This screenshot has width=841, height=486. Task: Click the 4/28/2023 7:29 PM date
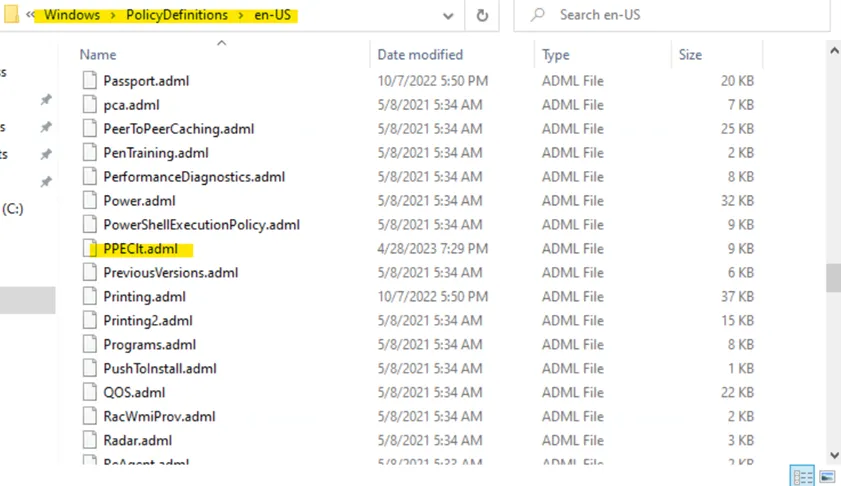(x=433, y=249)
